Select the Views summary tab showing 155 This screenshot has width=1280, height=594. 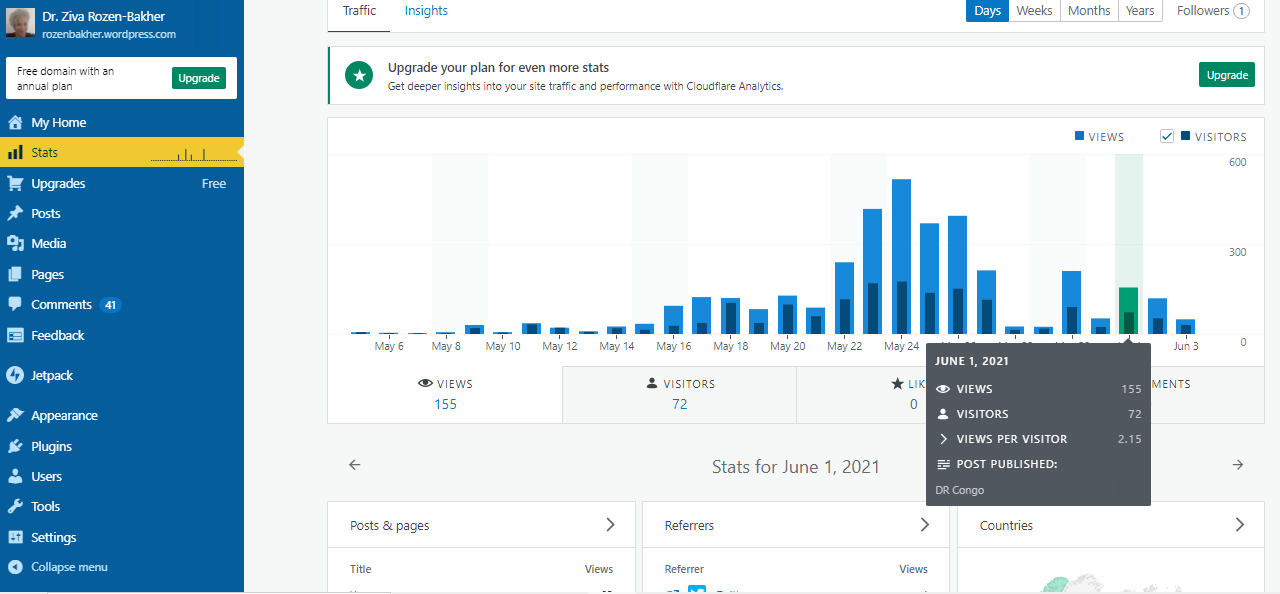(445, 394)
